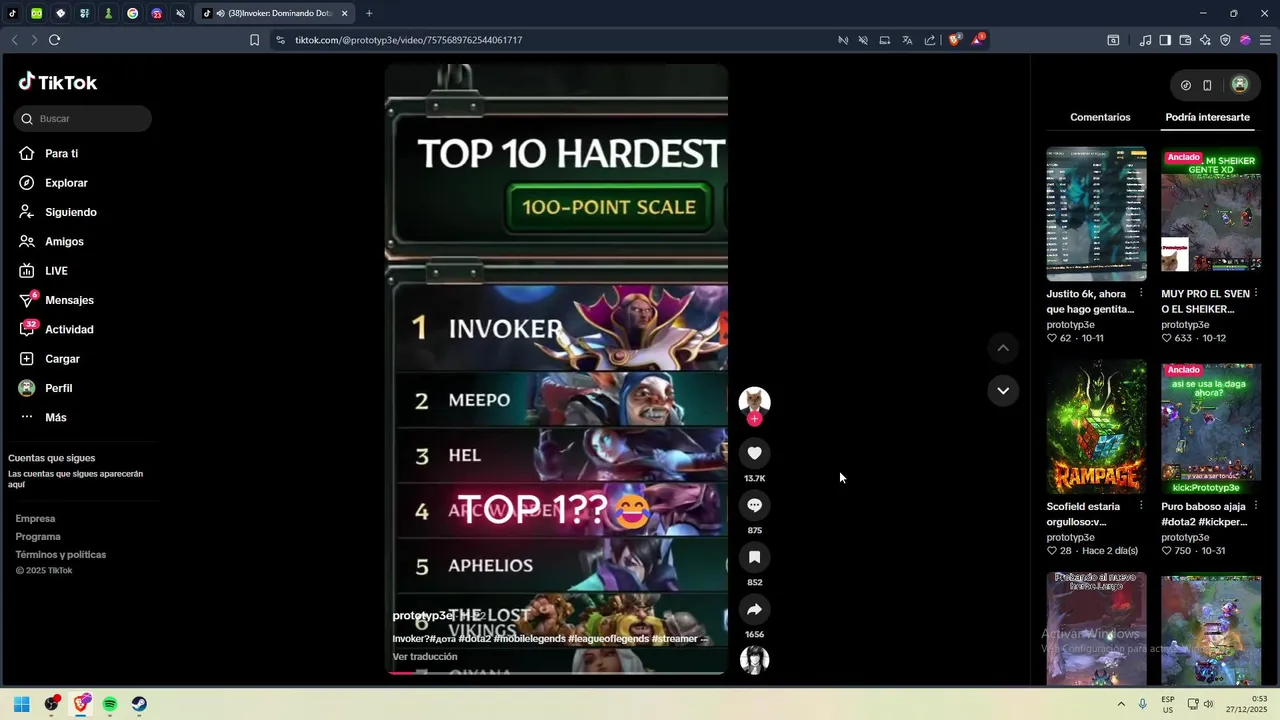Image resolution: width=1280 pixels, height=720 pixels.
Task: Open the creator avatar beside the video
Action: pyautogui.click(x=754, y=401)
